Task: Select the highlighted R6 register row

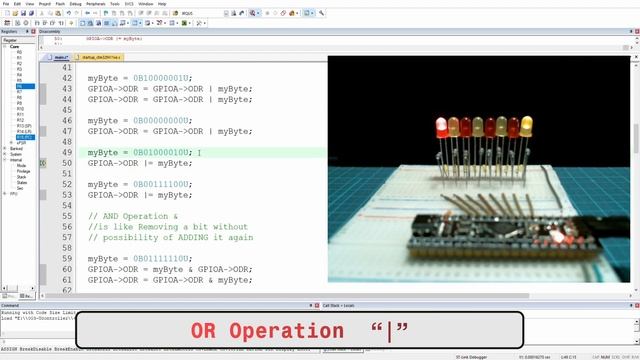Action: tap(25, 86)
